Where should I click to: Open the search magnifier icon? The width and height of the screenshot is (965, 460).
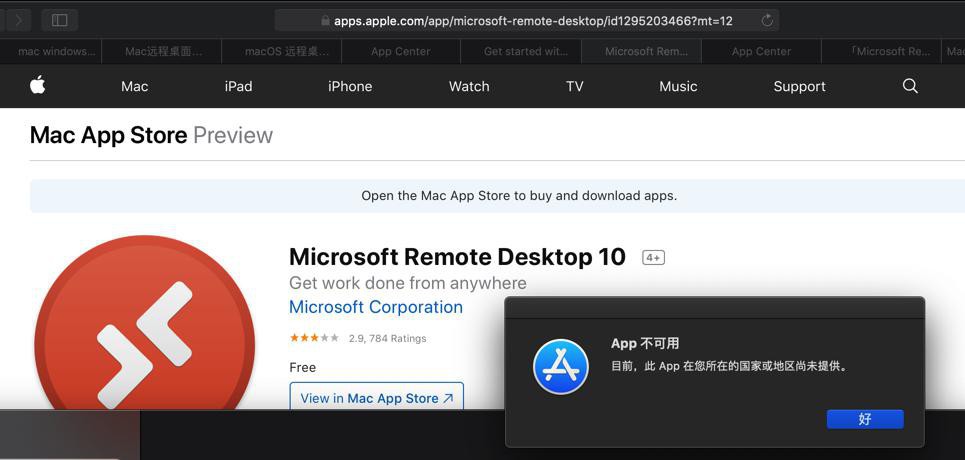(x=910, y=86)
